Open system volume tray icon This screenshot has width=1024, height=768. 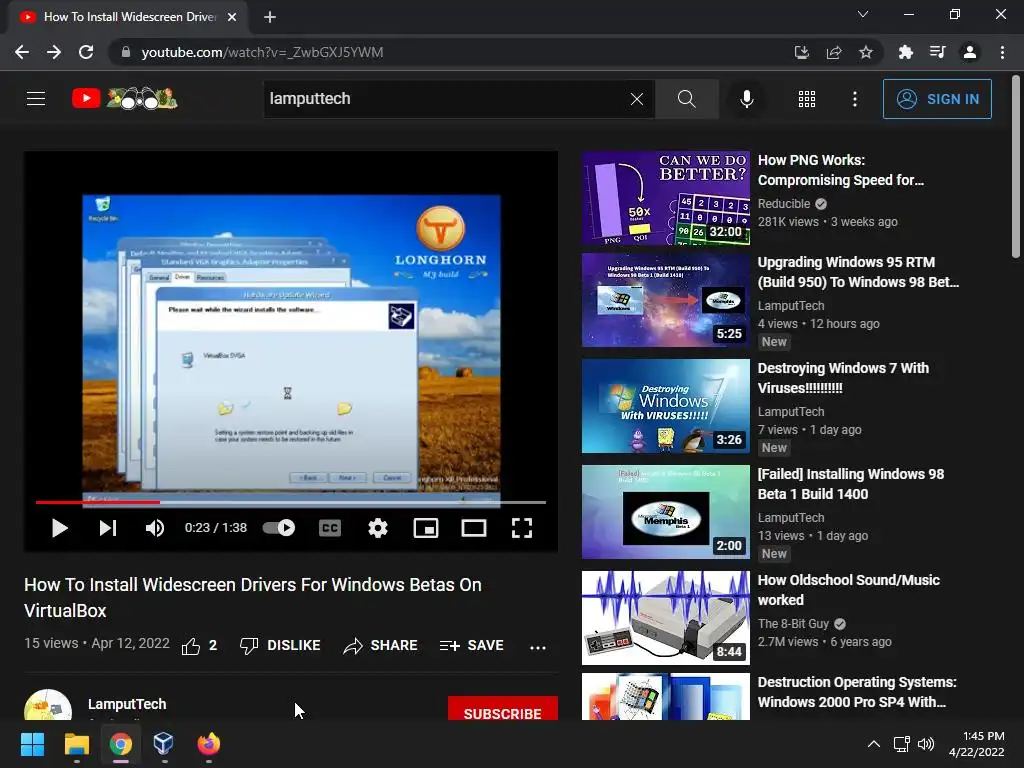click(x=925, y=744)
